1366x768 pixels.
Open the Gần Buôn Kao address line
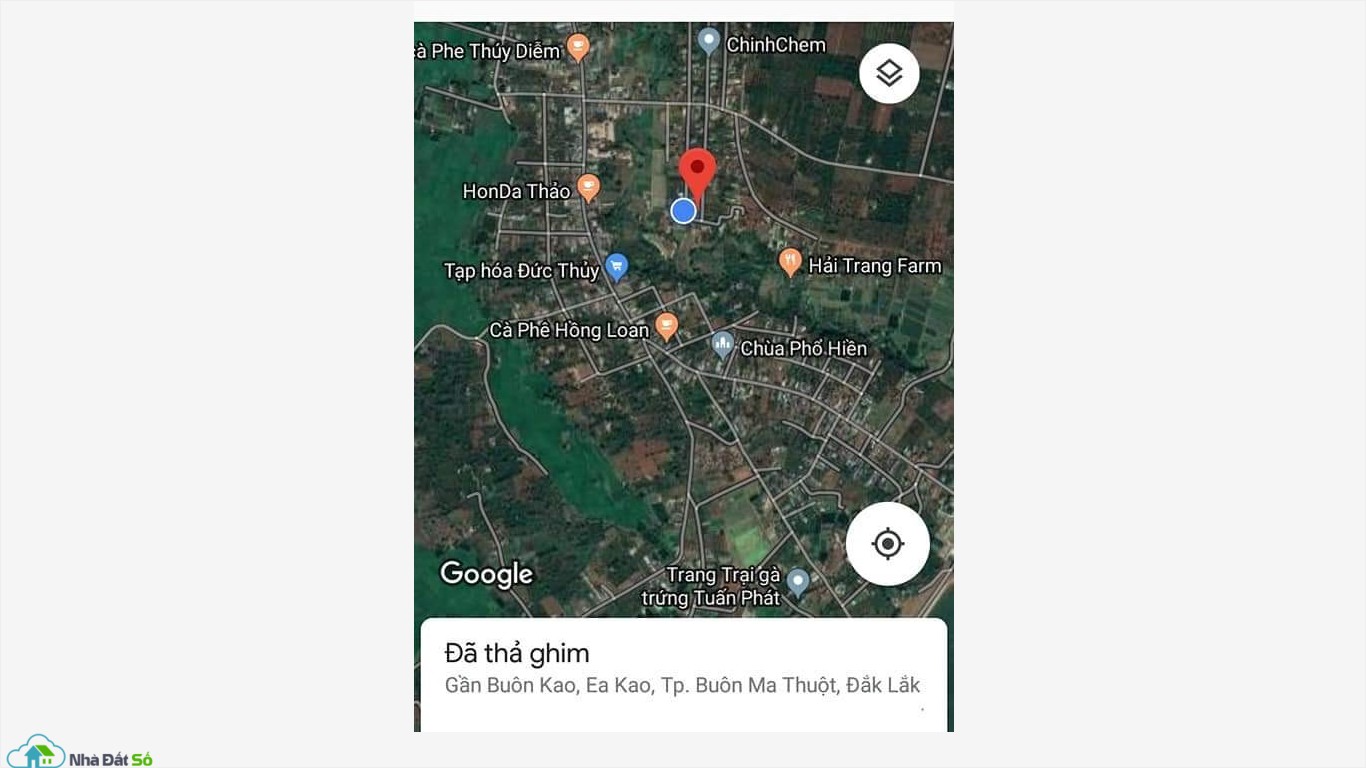coord(683,686)
